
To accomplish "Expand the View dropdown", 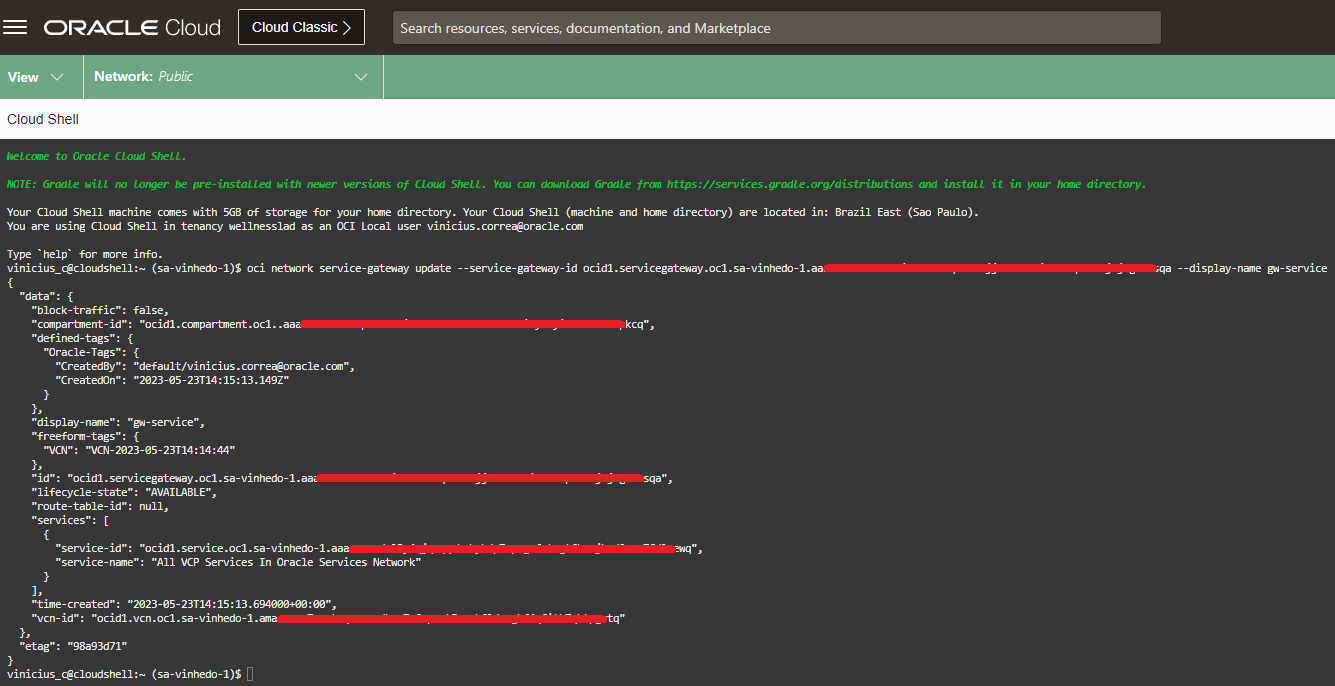I will point(40,76).
